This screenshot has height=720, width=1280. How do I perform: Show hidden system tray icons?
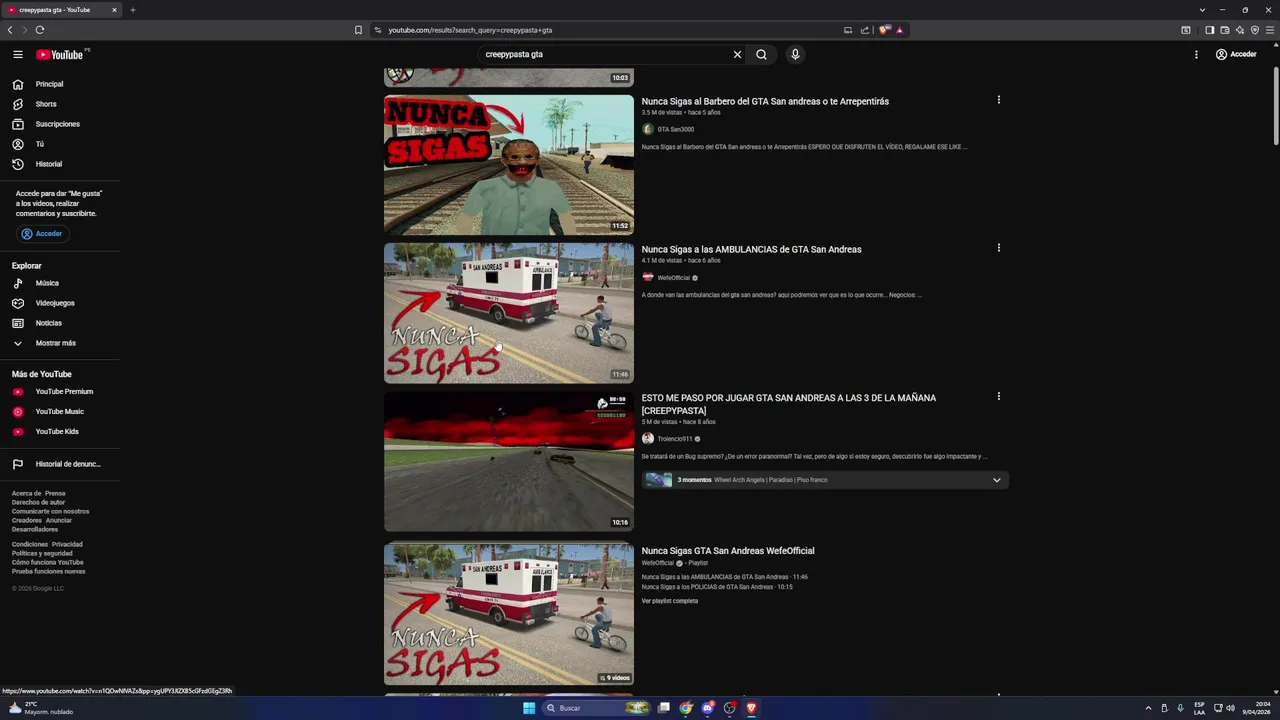[1148, 708]
